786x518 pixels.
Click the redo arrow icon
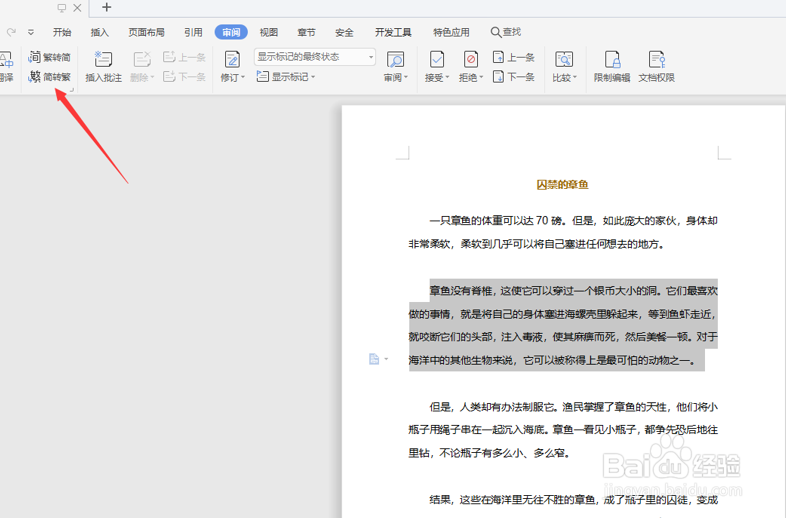click(11, 33)
